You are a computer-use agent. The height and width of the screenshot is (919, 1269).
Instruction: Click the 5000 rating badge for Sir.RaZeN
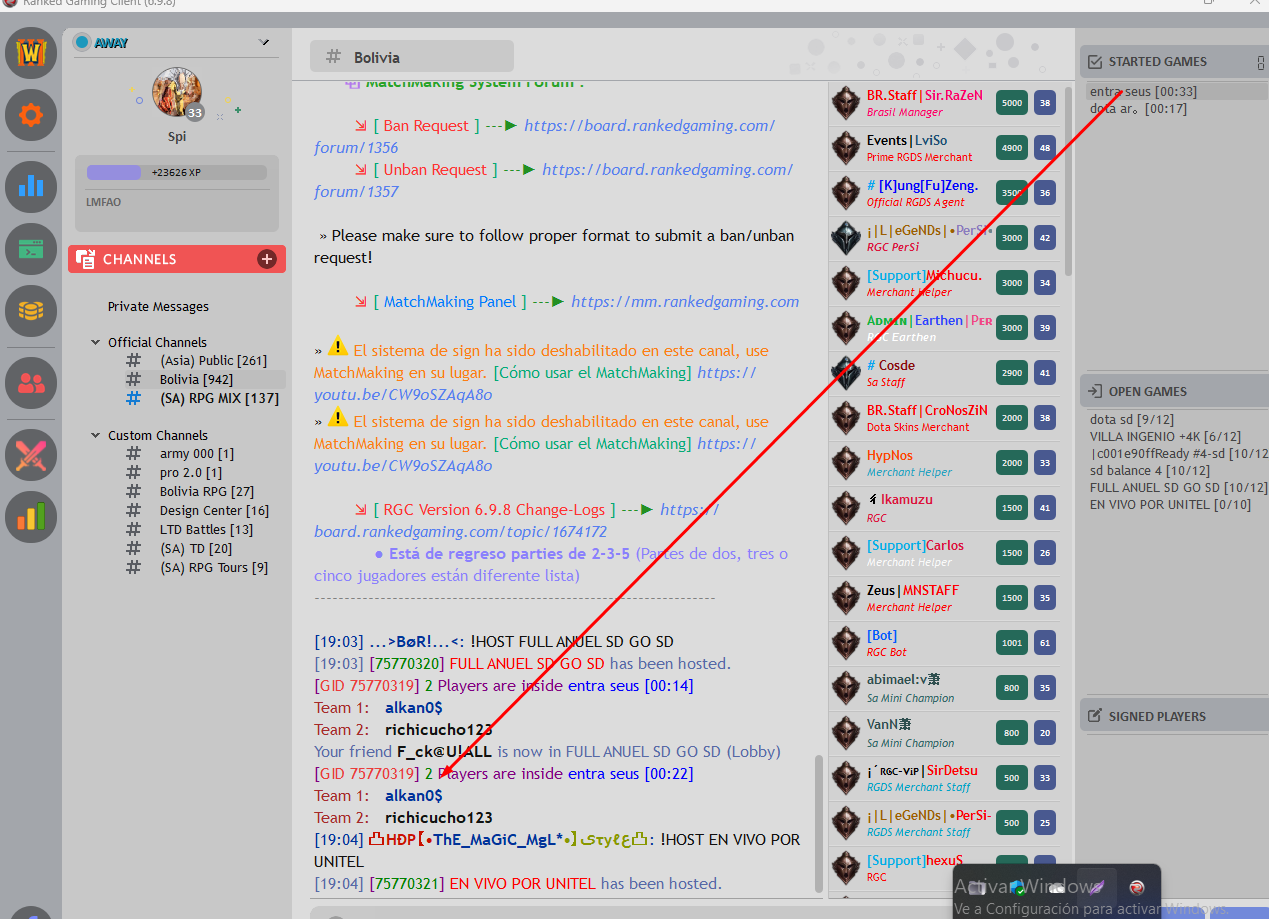coord(1012,103)
